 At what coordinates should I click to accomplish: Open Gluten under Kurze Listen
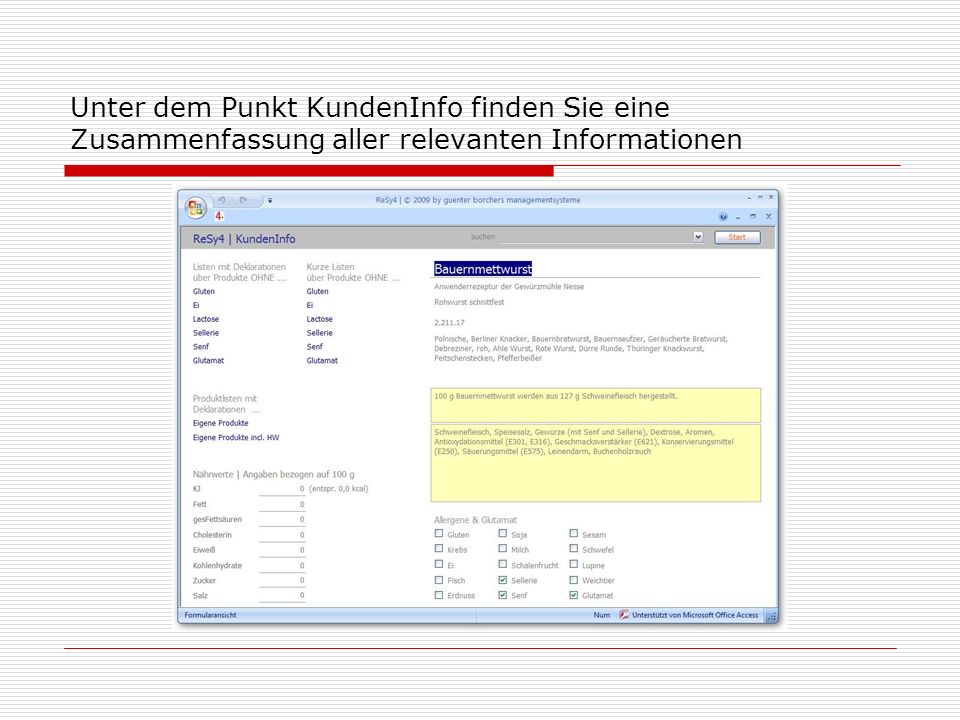click(x=318, y=291)
